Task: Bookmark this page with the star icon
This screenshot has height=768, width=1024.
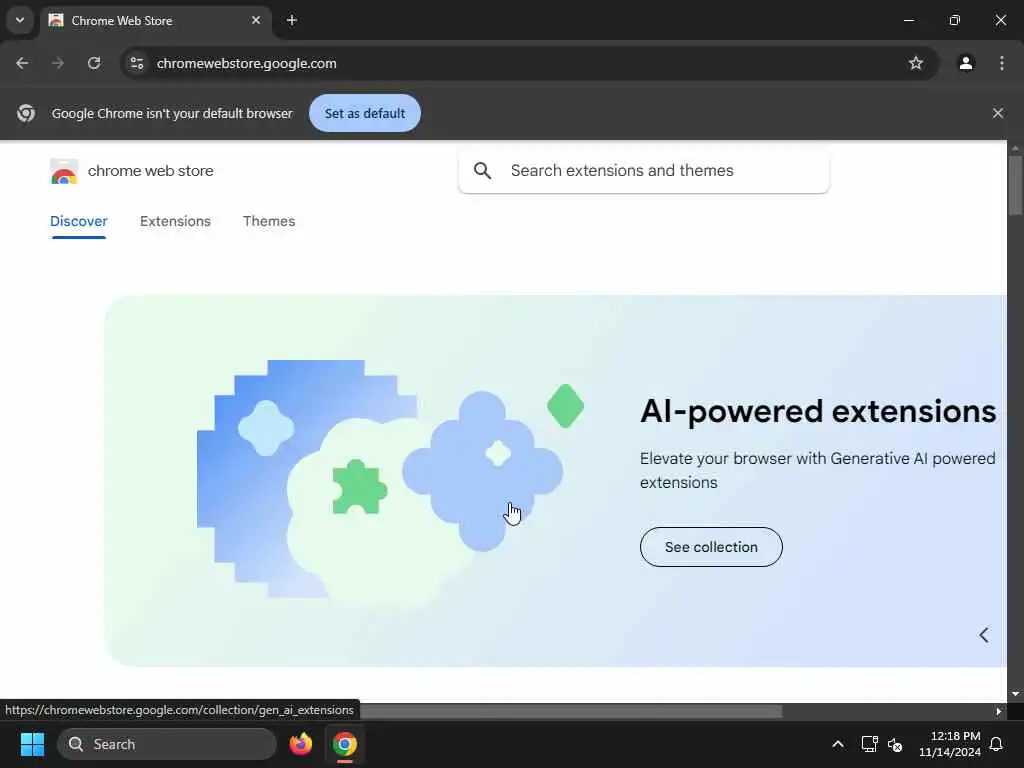Action: [x=916, y=63]
